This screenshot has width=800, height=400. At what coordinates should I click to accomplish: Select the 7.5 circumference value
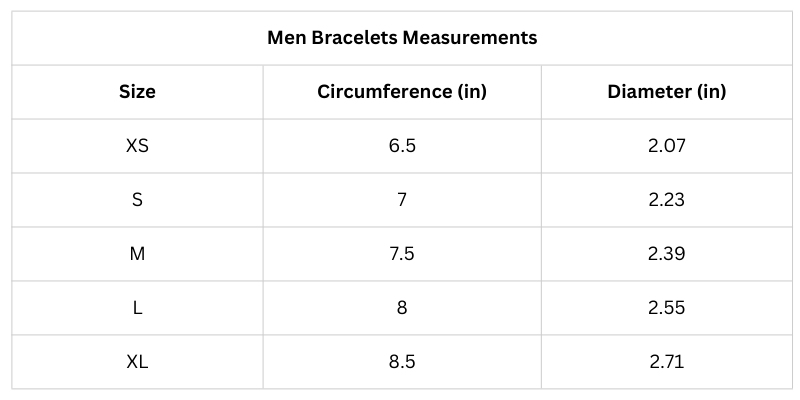point(402,254)
